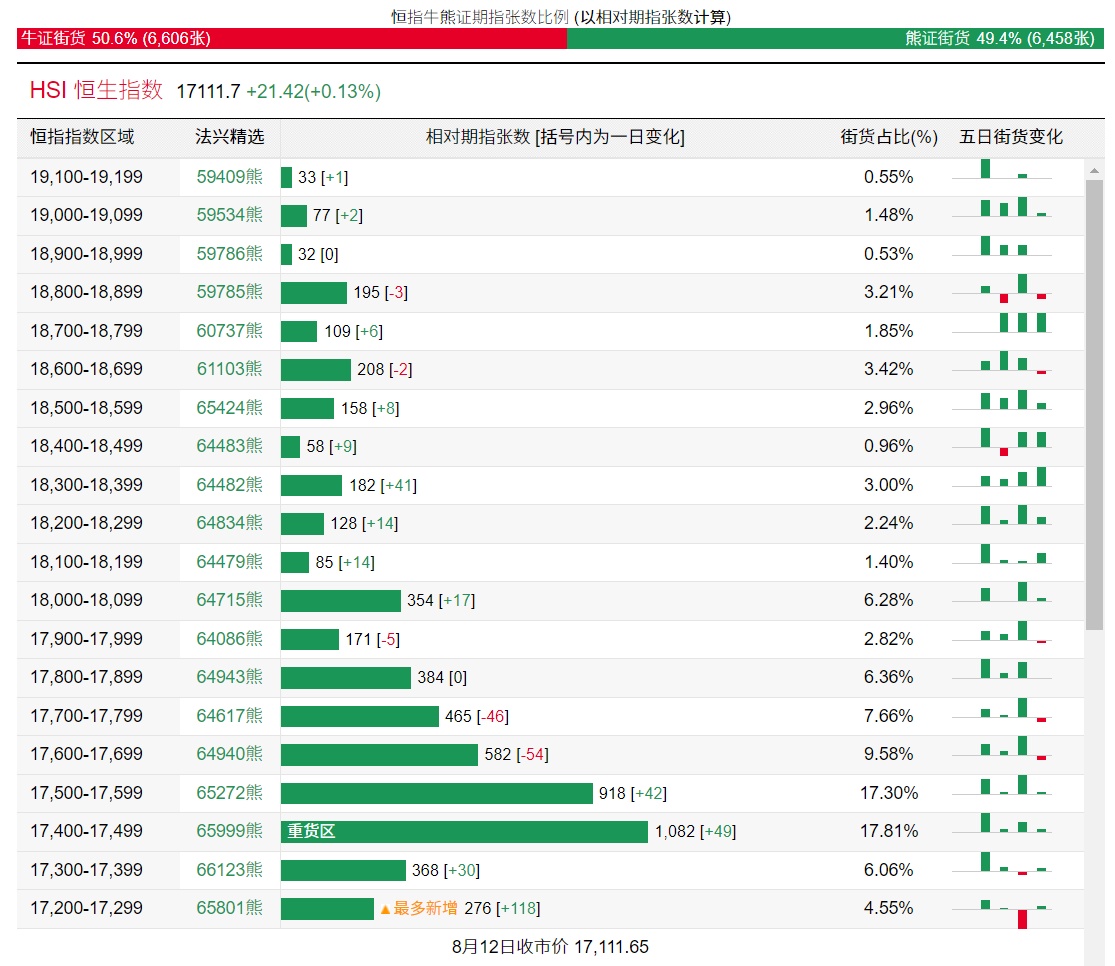Click the HSI 恒生指数 title
The image size is (1115, 966).
96,90
